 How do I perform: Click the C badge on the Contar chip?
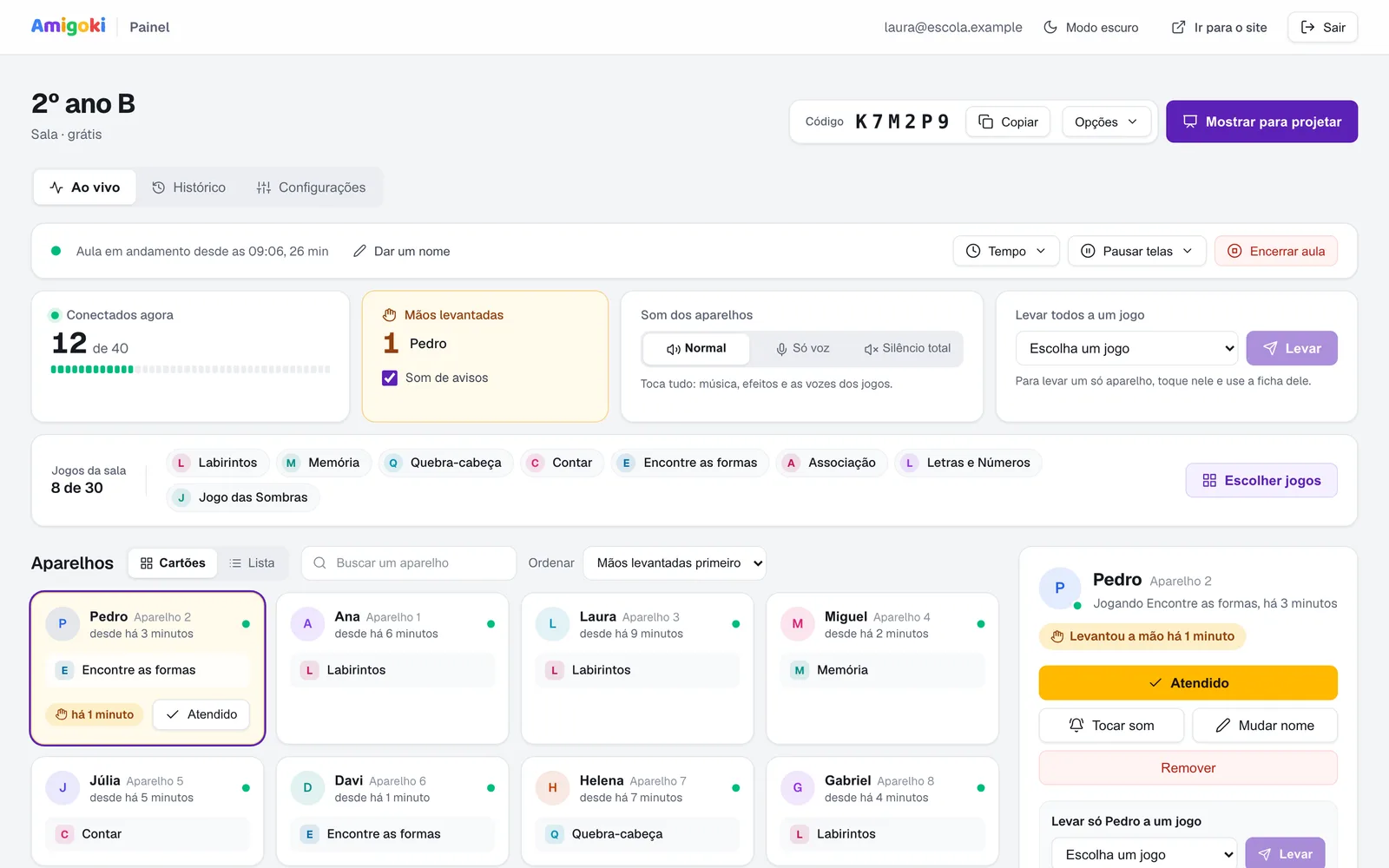click(535, 463)
